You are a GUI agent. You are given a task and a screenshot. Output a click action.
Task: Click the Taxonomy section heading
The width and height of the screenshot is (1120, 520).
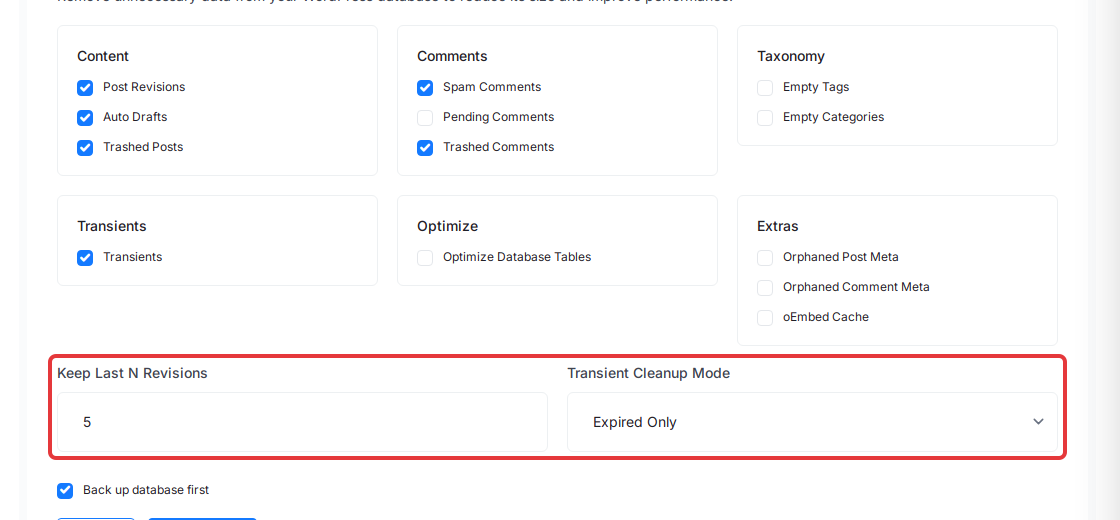pos(791,56)
